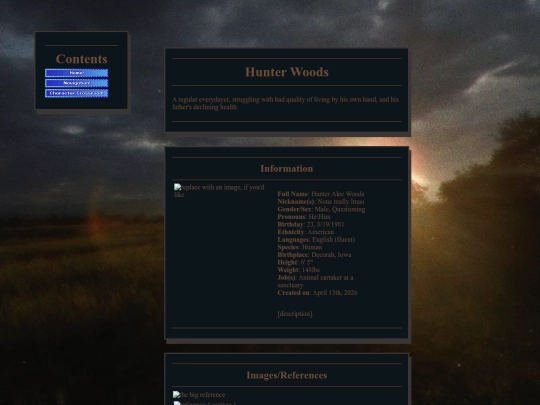Click 'Job(s): Animal caretaker at a sanctuary' text
This screenshot has height=405, width=540.
tap(315, 281)
